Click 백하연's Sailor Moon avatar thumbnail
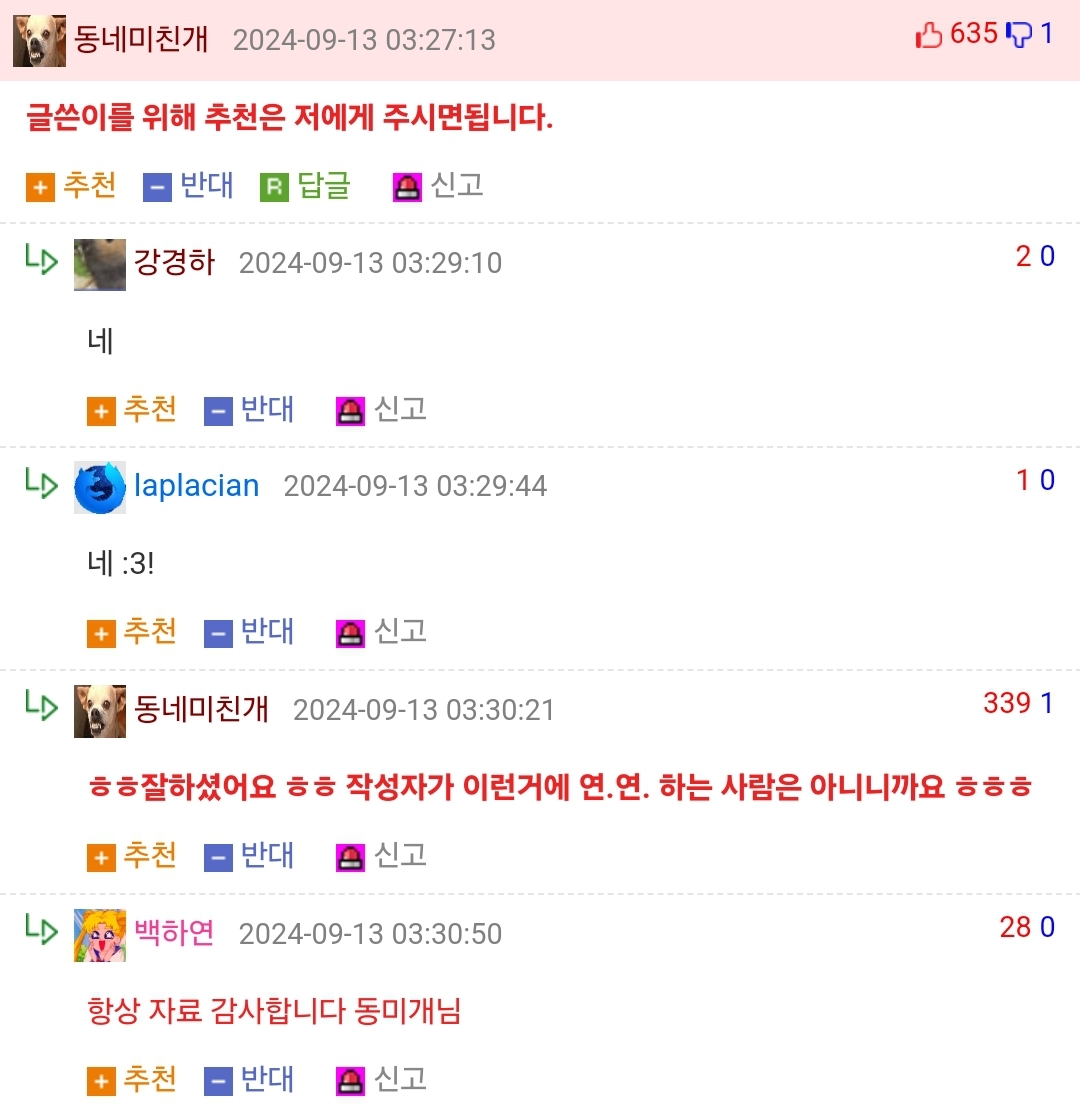 pyautogui.click(x=100, y=935)
